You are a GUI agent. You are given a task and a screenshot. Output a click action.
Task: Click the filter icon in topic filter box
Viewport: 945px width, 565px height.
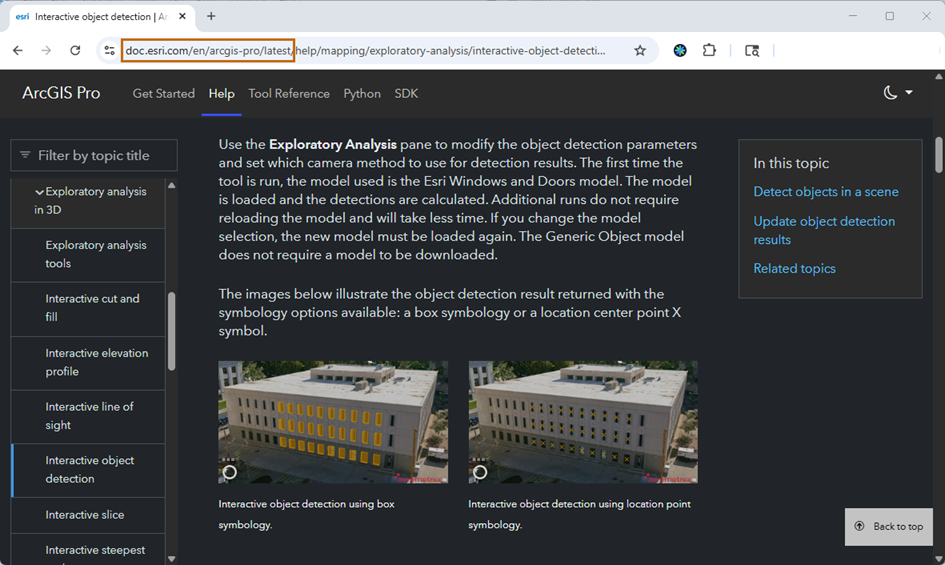[25, 155]
